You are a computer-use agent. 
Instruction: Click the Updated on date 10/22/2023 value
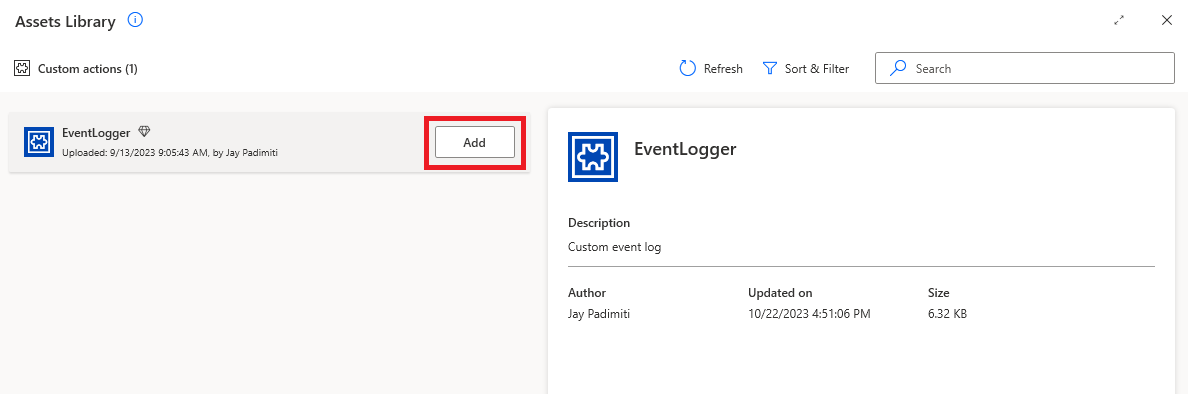pos(809,314)
